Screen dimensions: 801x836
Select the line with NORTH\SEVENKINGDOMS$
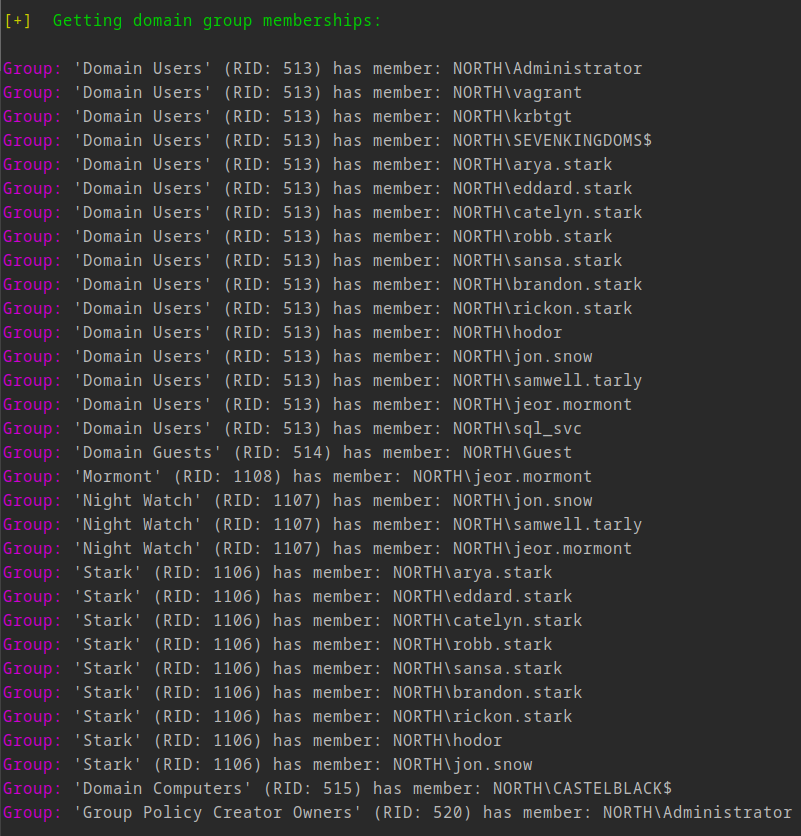327,141
